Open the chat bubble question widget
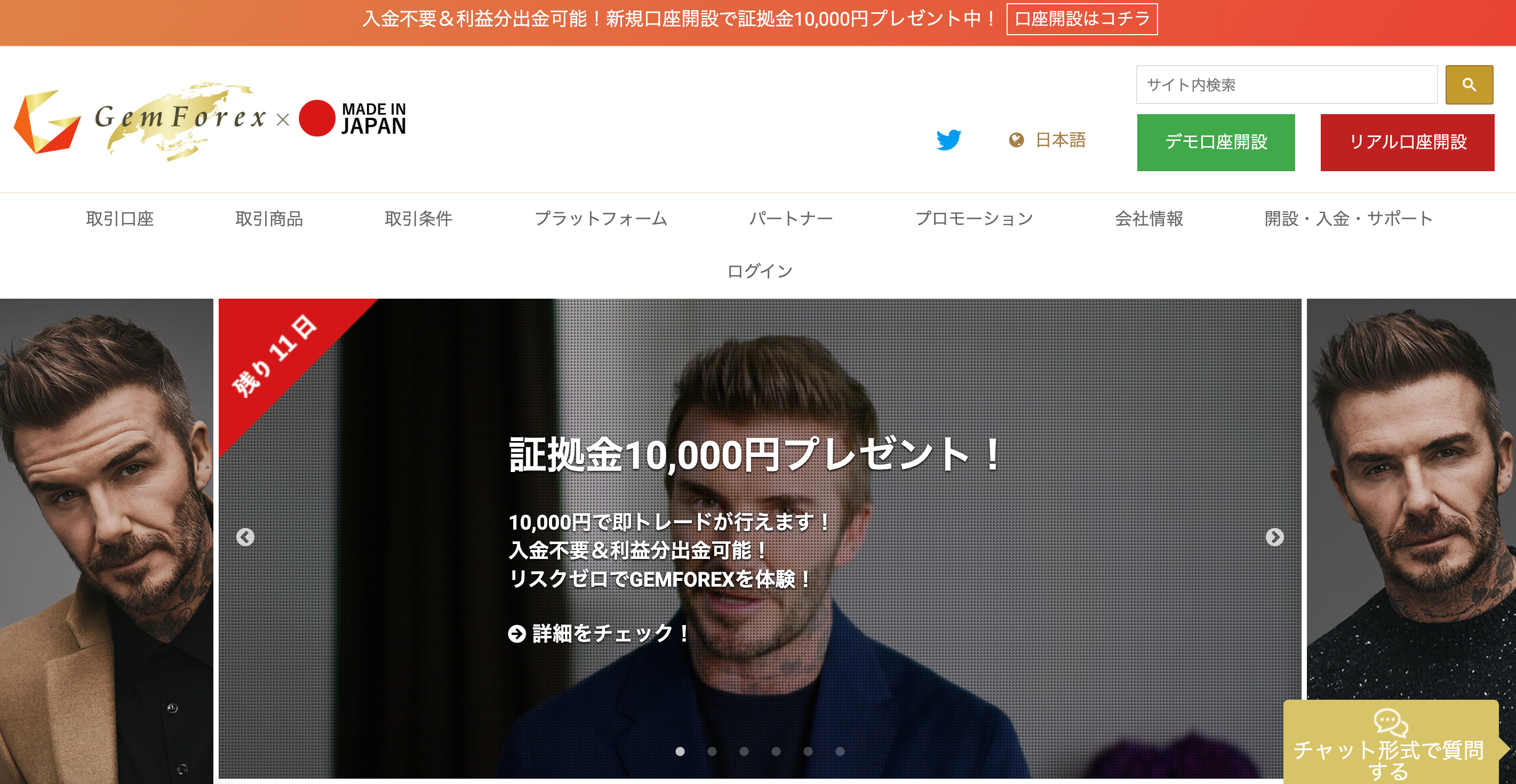 coord(1392,743)
